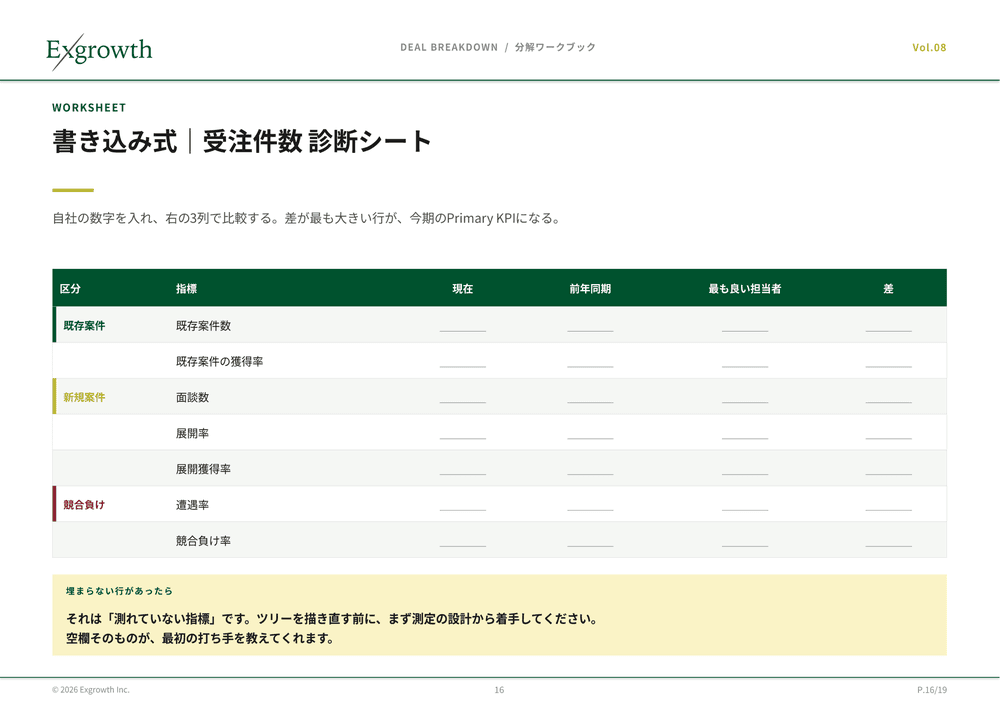Click the 区分 column header
This screenshot has width=1000, height=708.
pyautogui.click(x=70, y=288)
